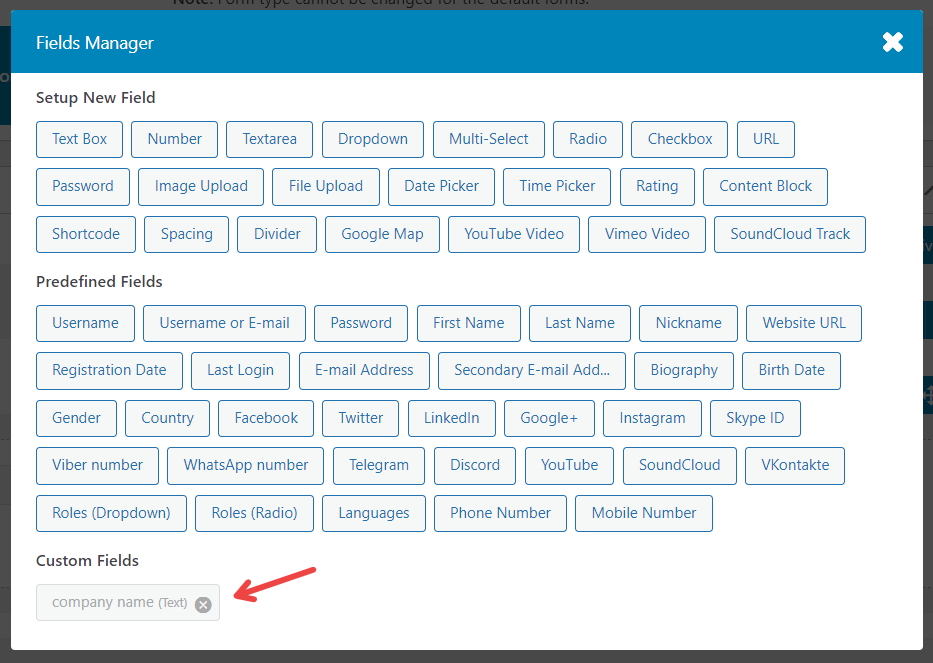
Task: Insert the WhatsApp number predefined field
Action: 244,466
